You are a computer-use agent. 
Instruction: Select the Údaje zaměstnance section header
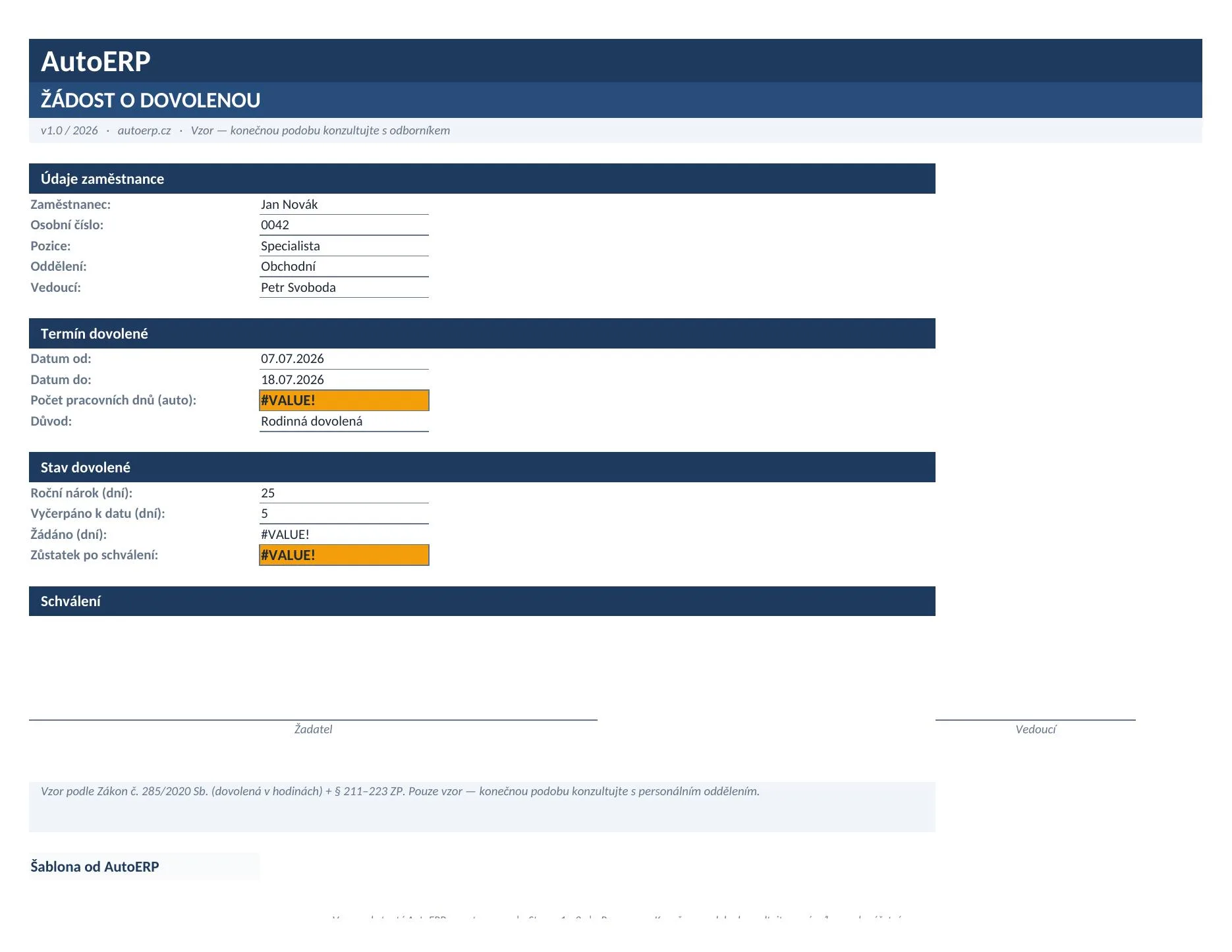click(482, 179)
